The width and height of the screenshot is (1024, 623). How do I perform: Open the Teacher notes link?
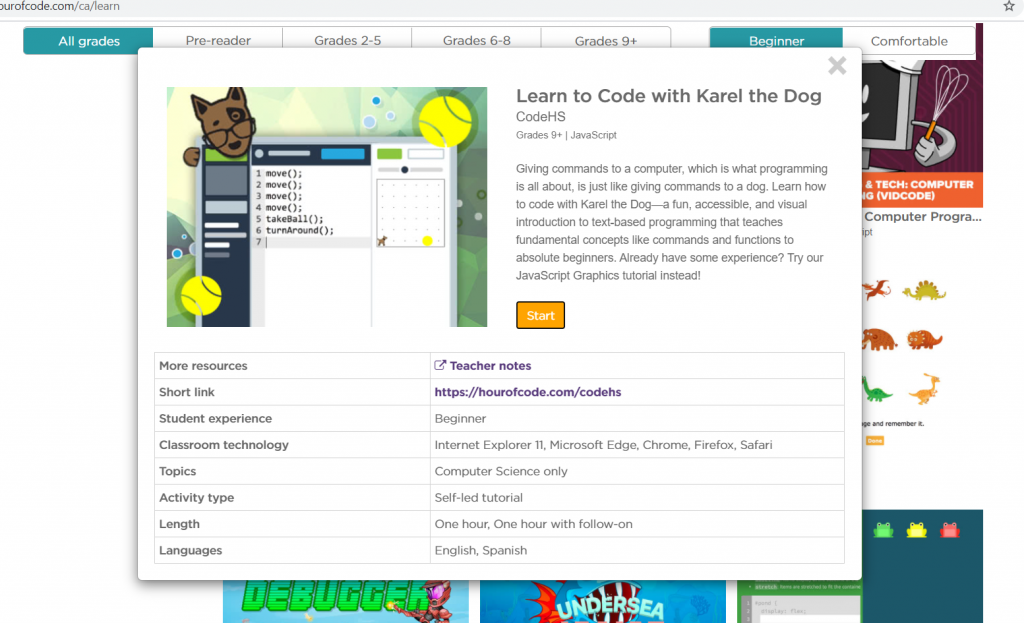490,366
